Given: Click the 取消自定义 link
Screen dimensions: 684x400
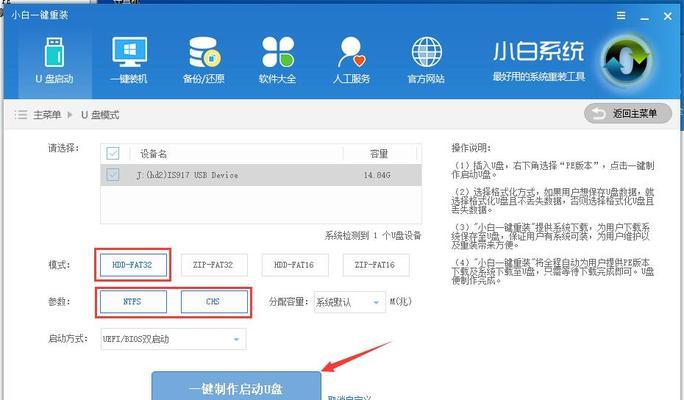Looking at the screenshot, I should (349, 397).
